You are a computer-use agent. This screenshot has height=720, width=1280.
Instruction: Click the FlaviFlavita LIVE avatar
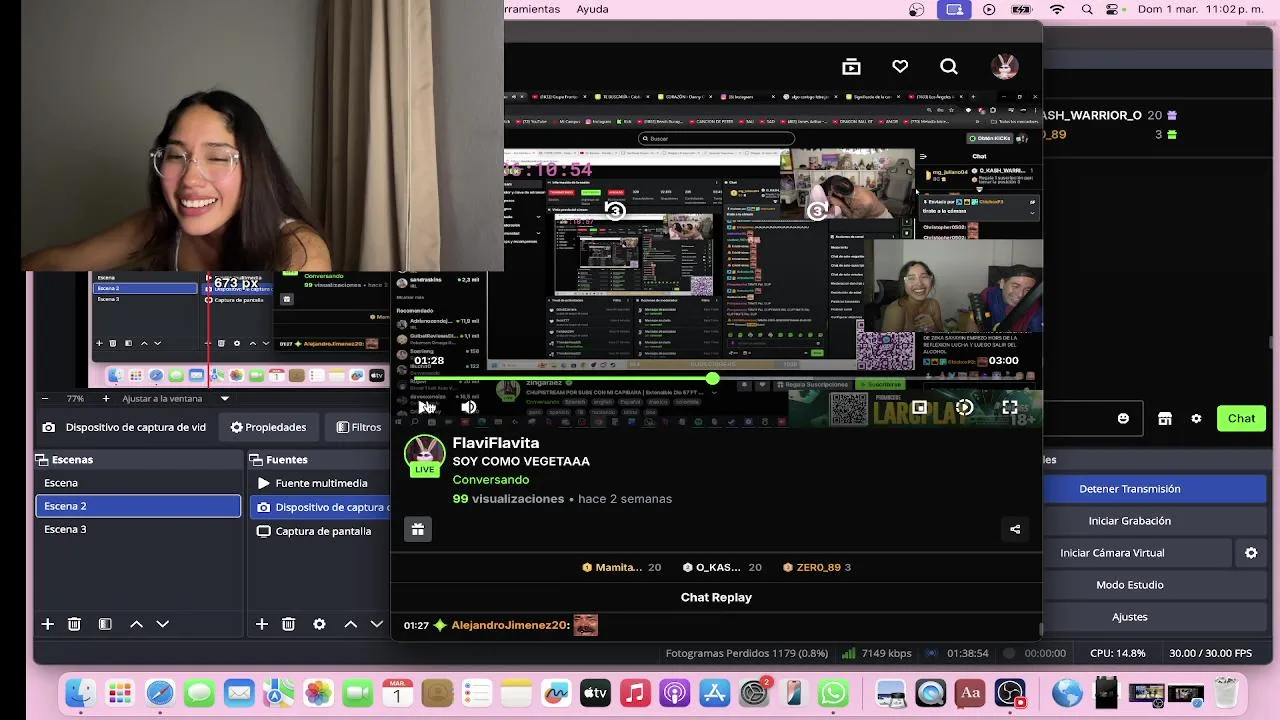(x=424, y=456)
